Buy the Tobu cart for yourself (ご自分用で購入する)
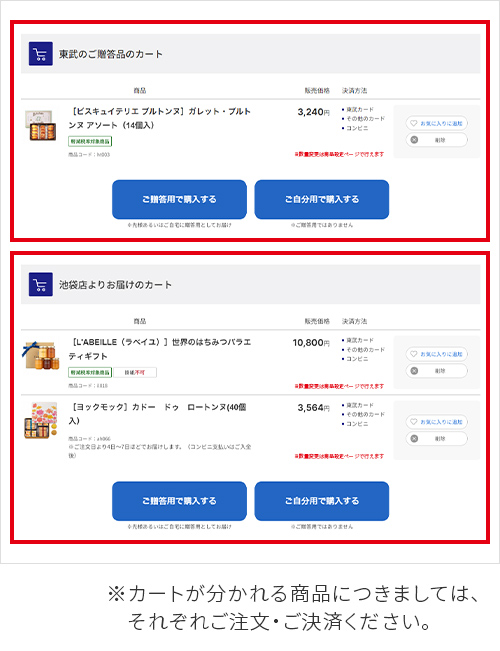 pos(322,199)
